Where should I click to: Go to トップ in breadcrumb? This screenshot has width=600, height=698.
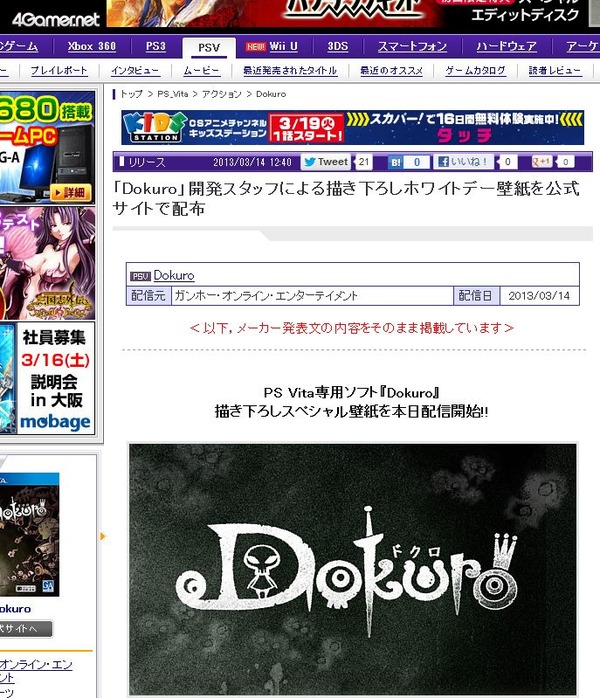[132, 94]
